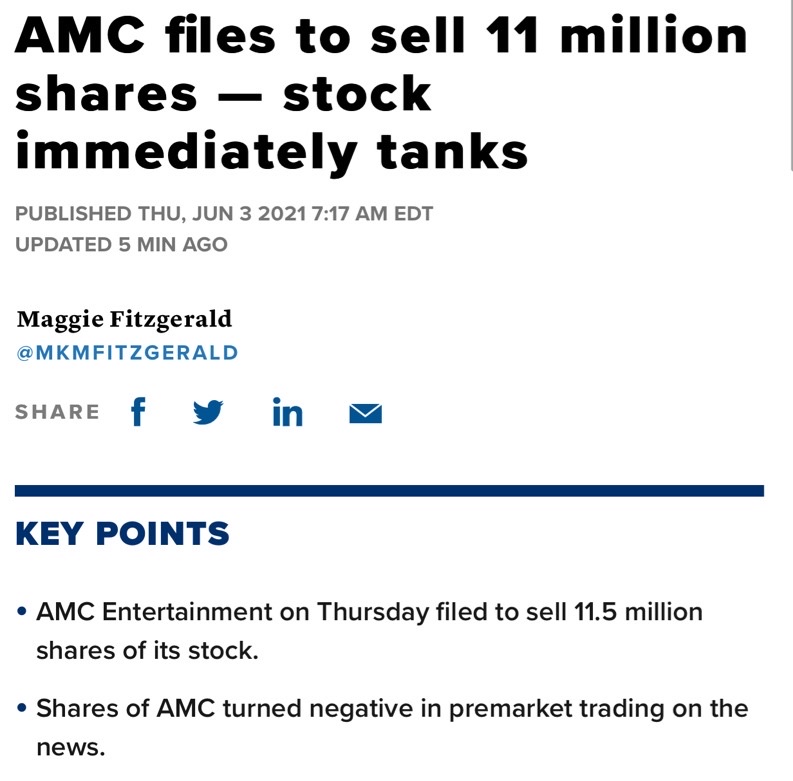Image resolution: width=793 pixels, height=781 pixels.
Task: Select the first key point about 11.5 million shares
Action: [x=369, y=631]
